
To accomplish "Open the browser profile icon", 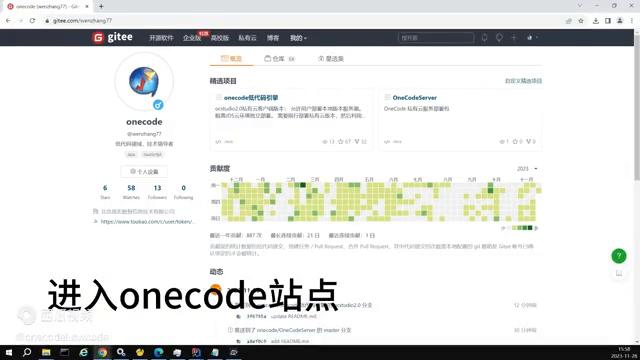I will 620,20.
